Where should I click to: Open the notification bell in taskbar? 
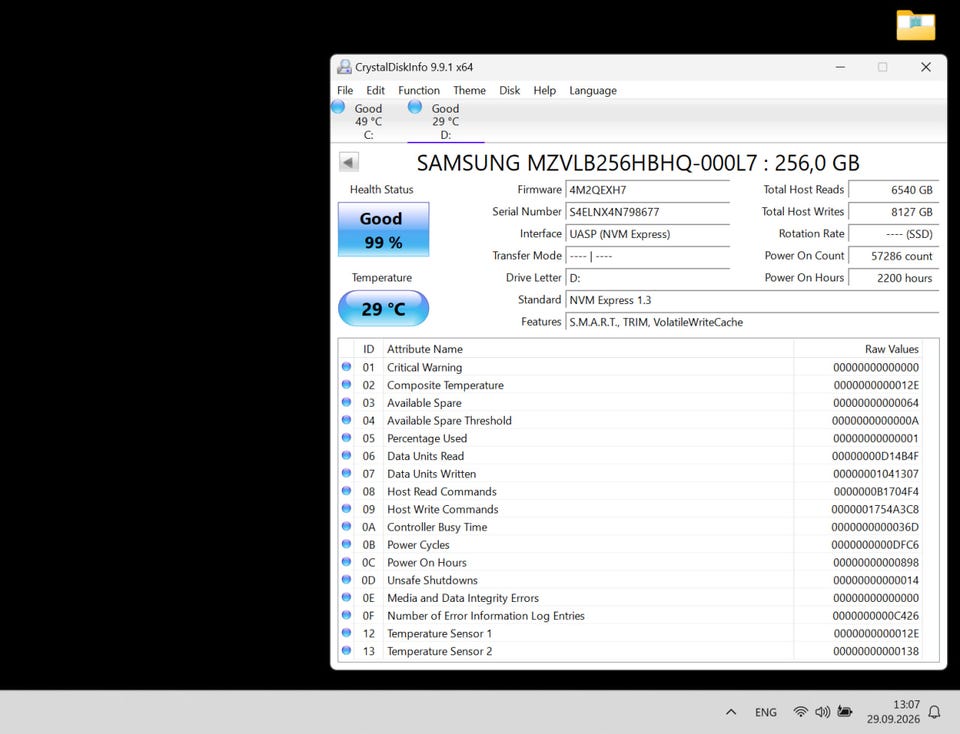(934, 712)
